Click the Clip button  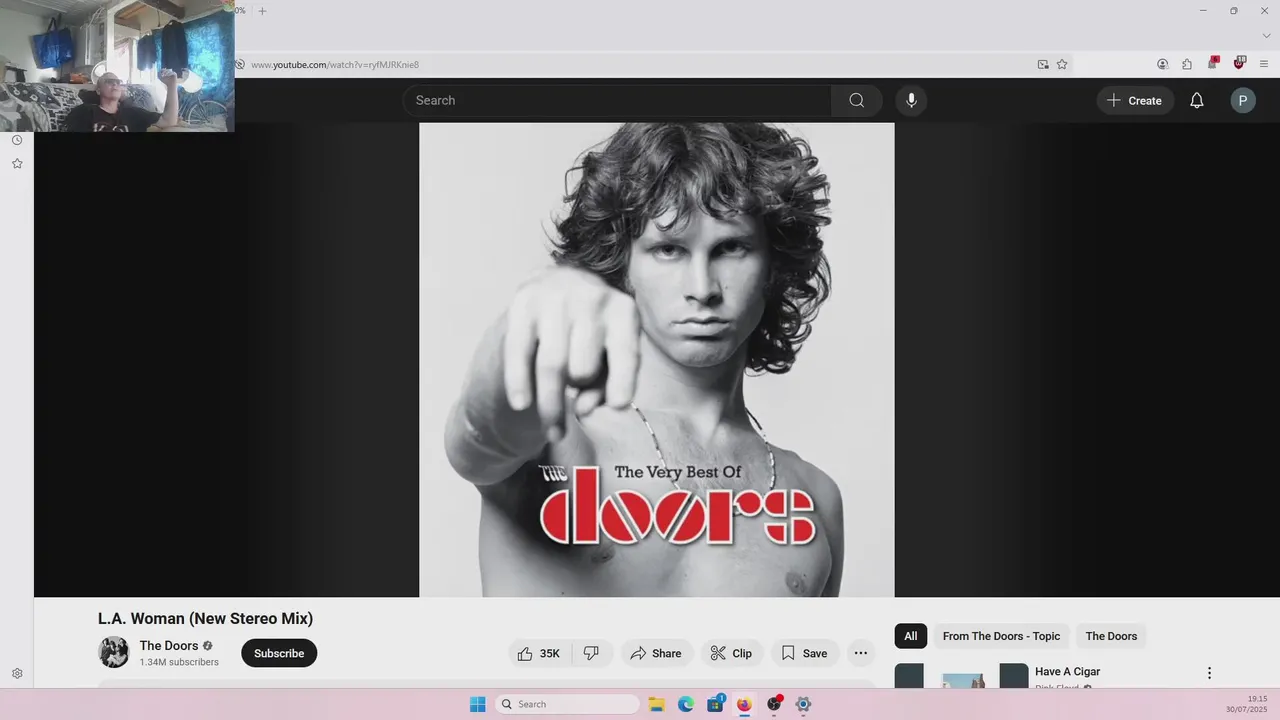[x=732, y=653]
